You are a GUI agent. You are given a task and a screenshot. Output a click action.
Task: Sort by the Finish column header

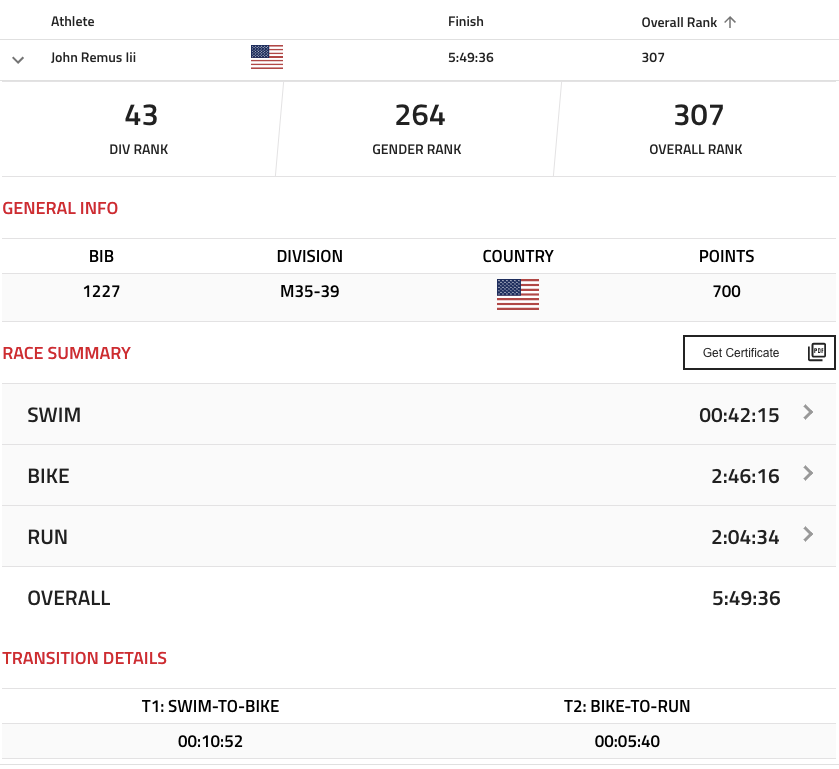click(466, 21)
